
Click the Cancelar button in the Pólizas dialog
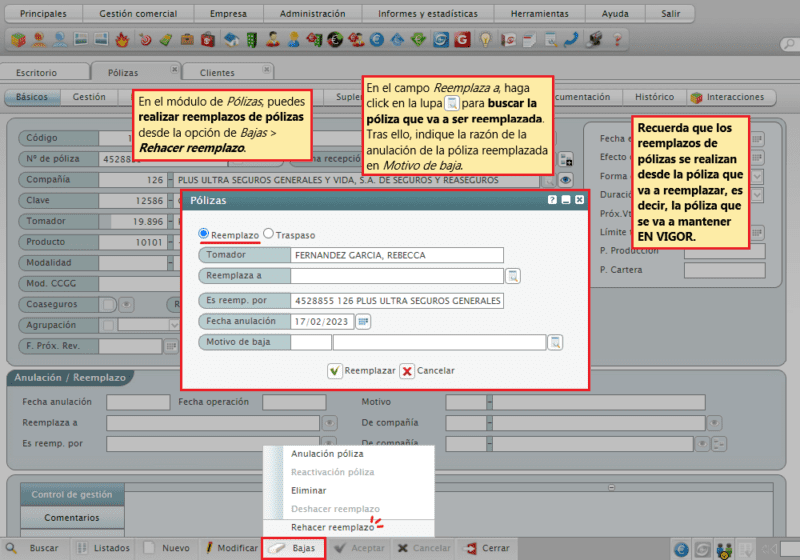coord(427,370)
